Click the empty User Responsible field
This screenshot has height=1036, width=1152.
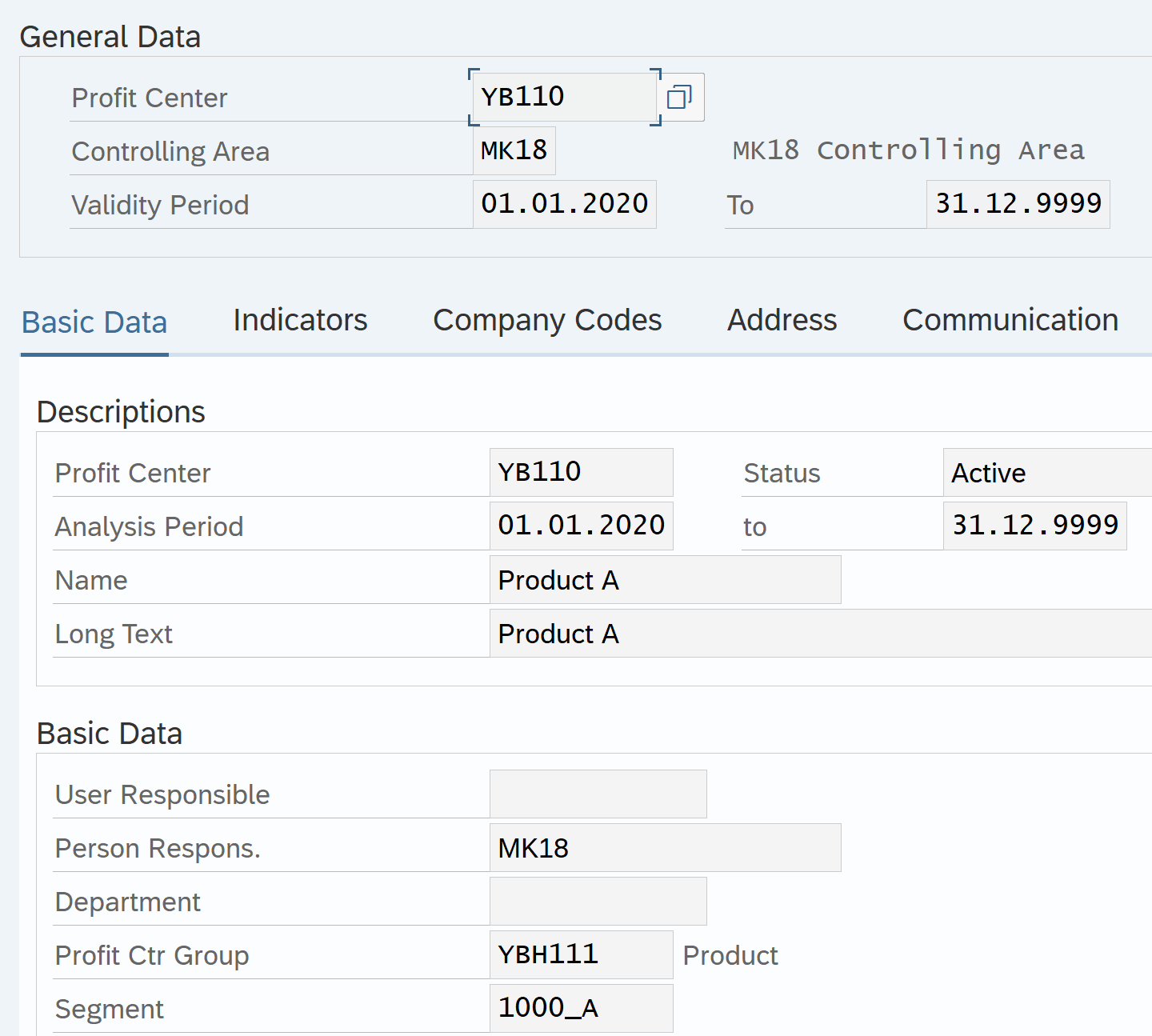click(598, 794)
